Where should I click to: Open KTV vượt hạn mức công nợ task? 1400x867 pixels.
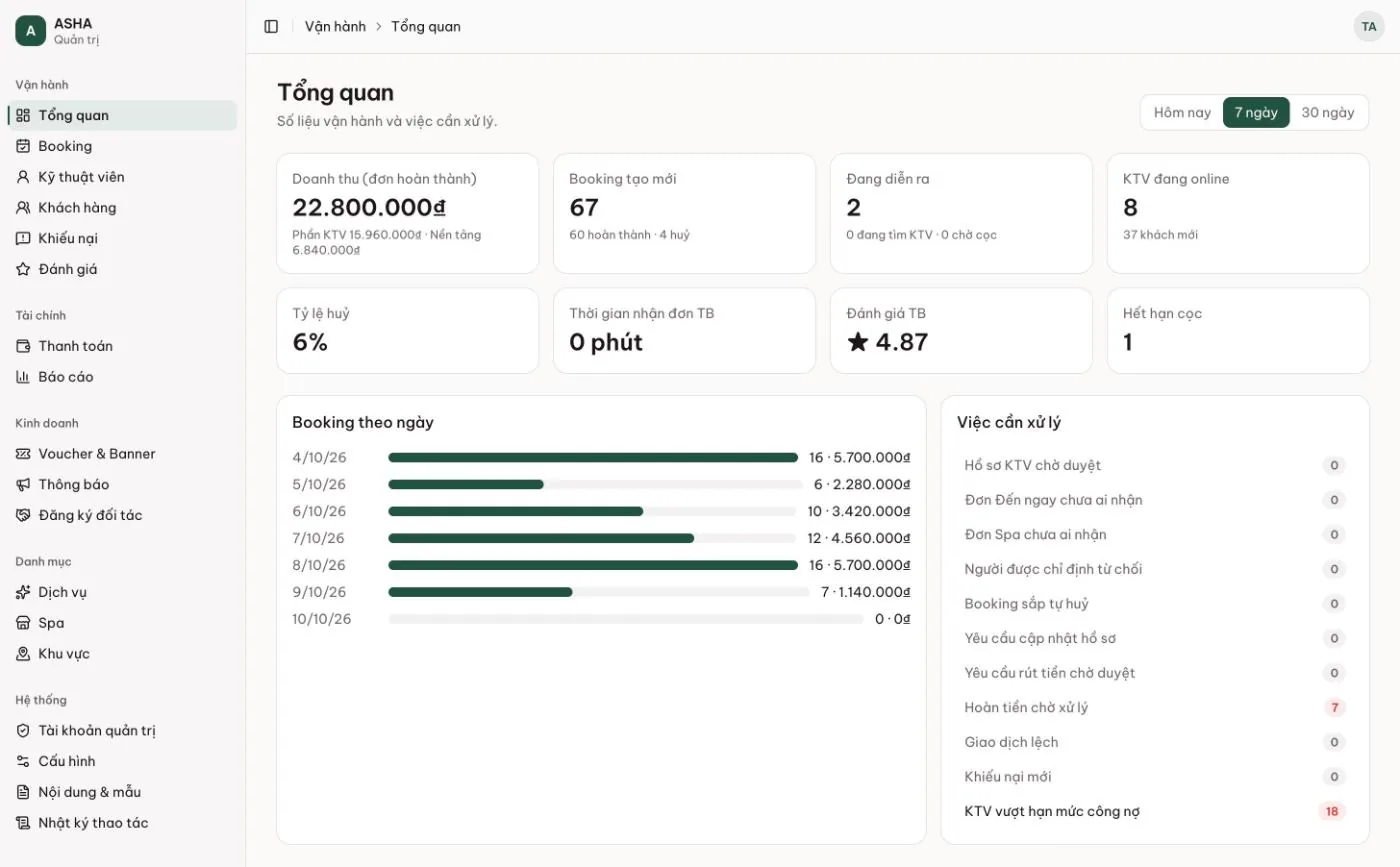coord(1155,811)
